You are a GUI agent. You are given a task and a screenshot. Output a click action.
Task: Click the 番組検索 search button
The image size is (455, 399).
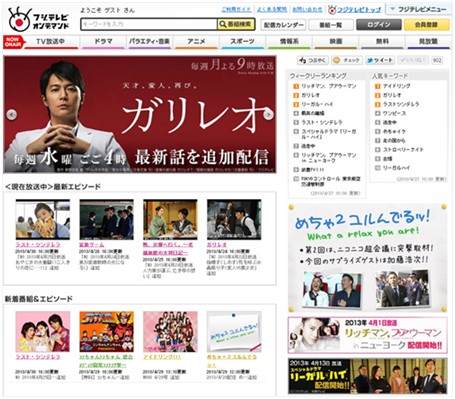236,24
